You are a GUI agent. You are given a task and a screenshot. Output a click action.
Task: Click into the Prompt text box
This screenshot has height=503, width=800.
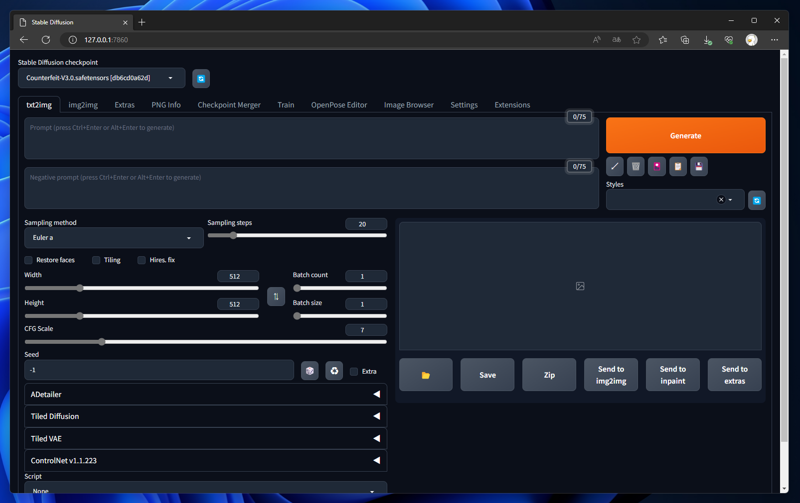(311, 138)
